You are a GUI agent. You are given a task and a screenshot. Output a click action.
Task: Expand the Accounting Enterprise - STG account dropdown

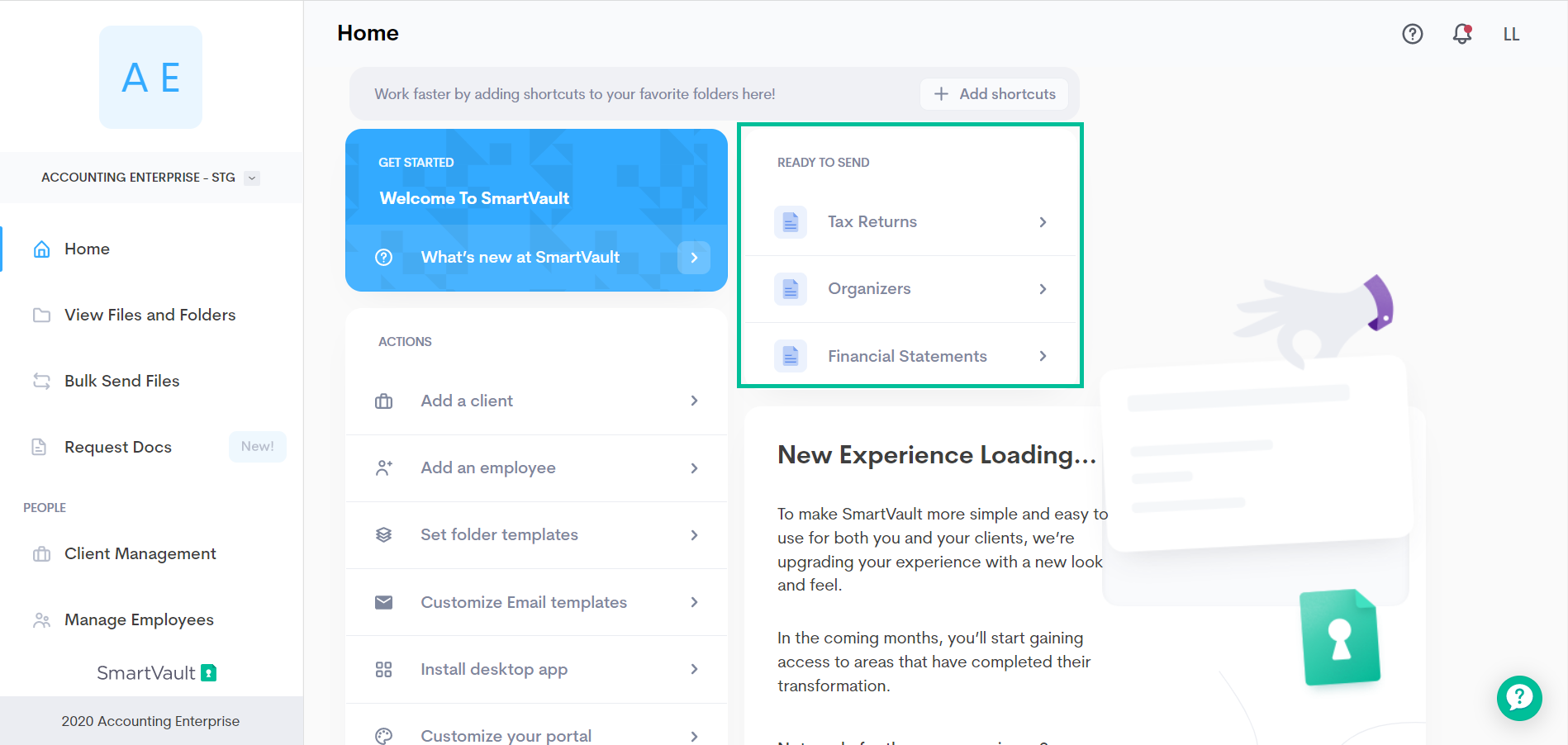click(x=252, y=178)
